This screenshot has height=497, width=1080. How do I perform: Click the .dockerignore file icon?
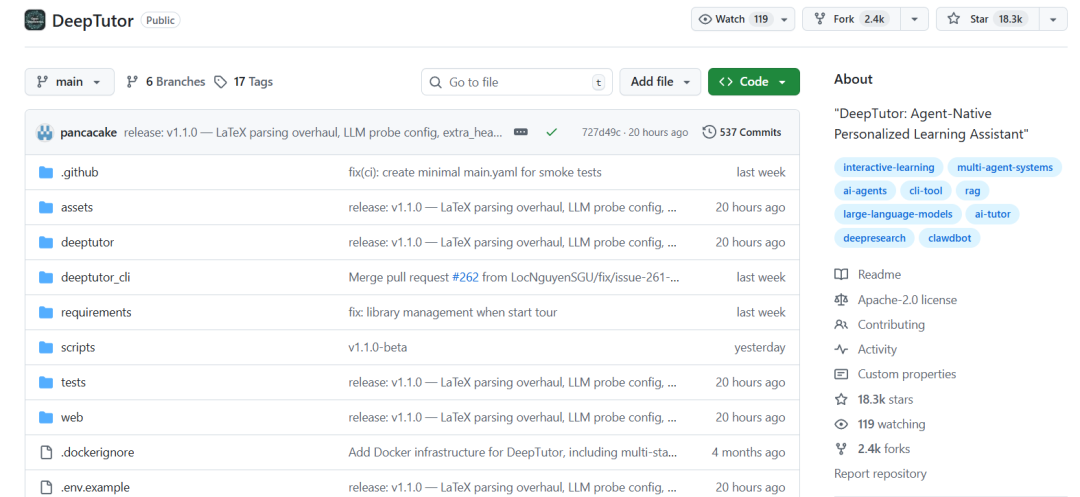[46, 452]
